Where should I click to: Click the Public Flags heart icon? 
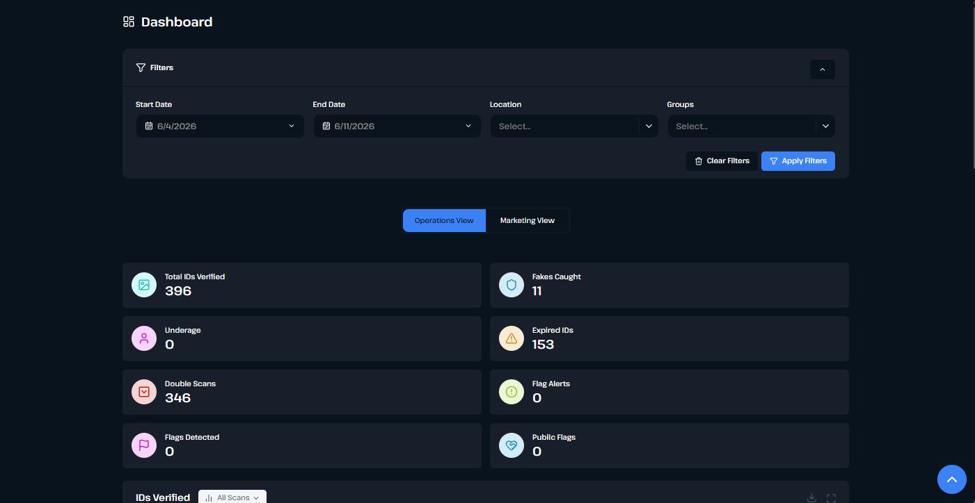click(512, 445)
